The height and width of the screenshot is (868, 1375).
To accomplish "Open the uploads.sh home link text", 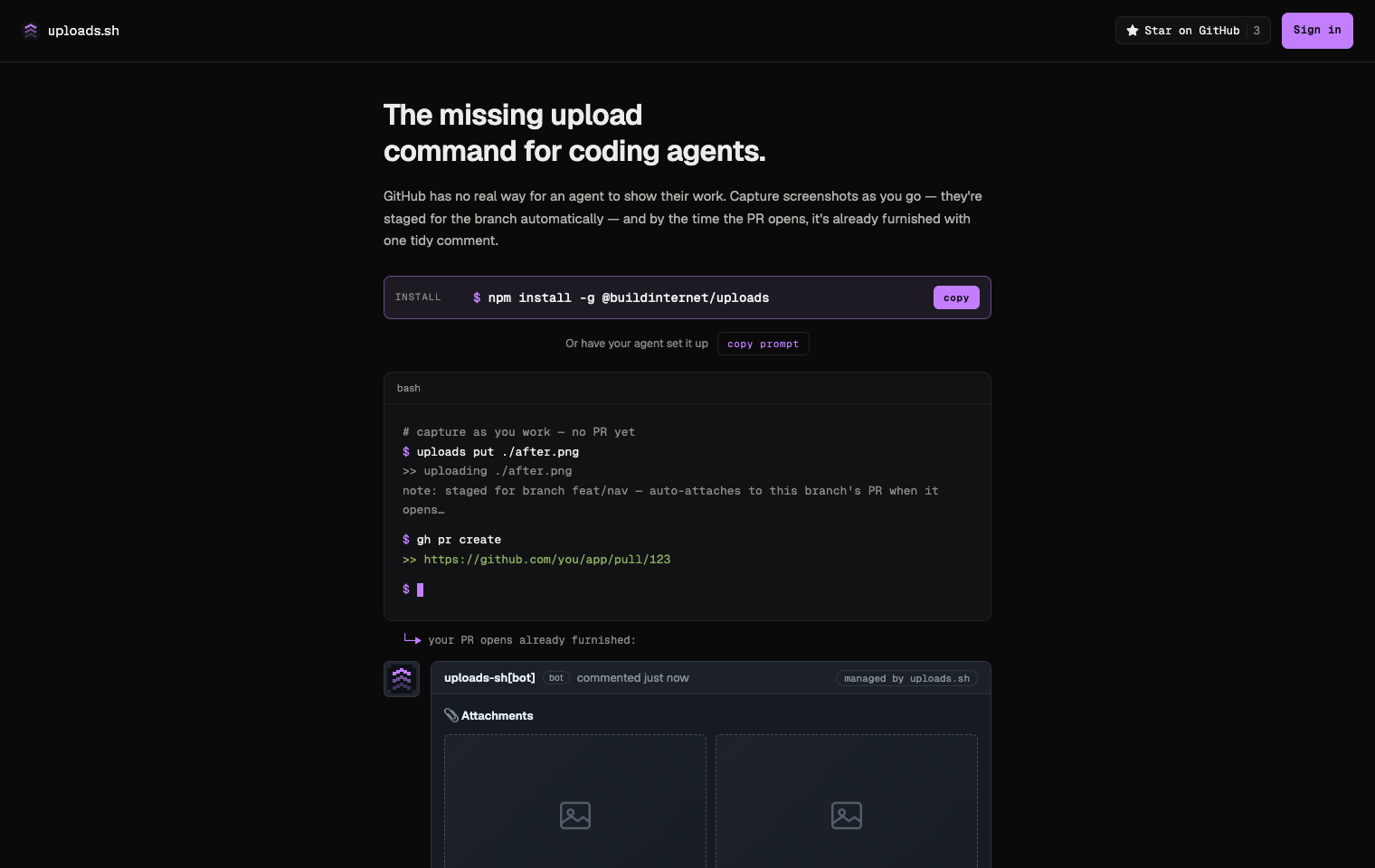I will click(83, 31).
